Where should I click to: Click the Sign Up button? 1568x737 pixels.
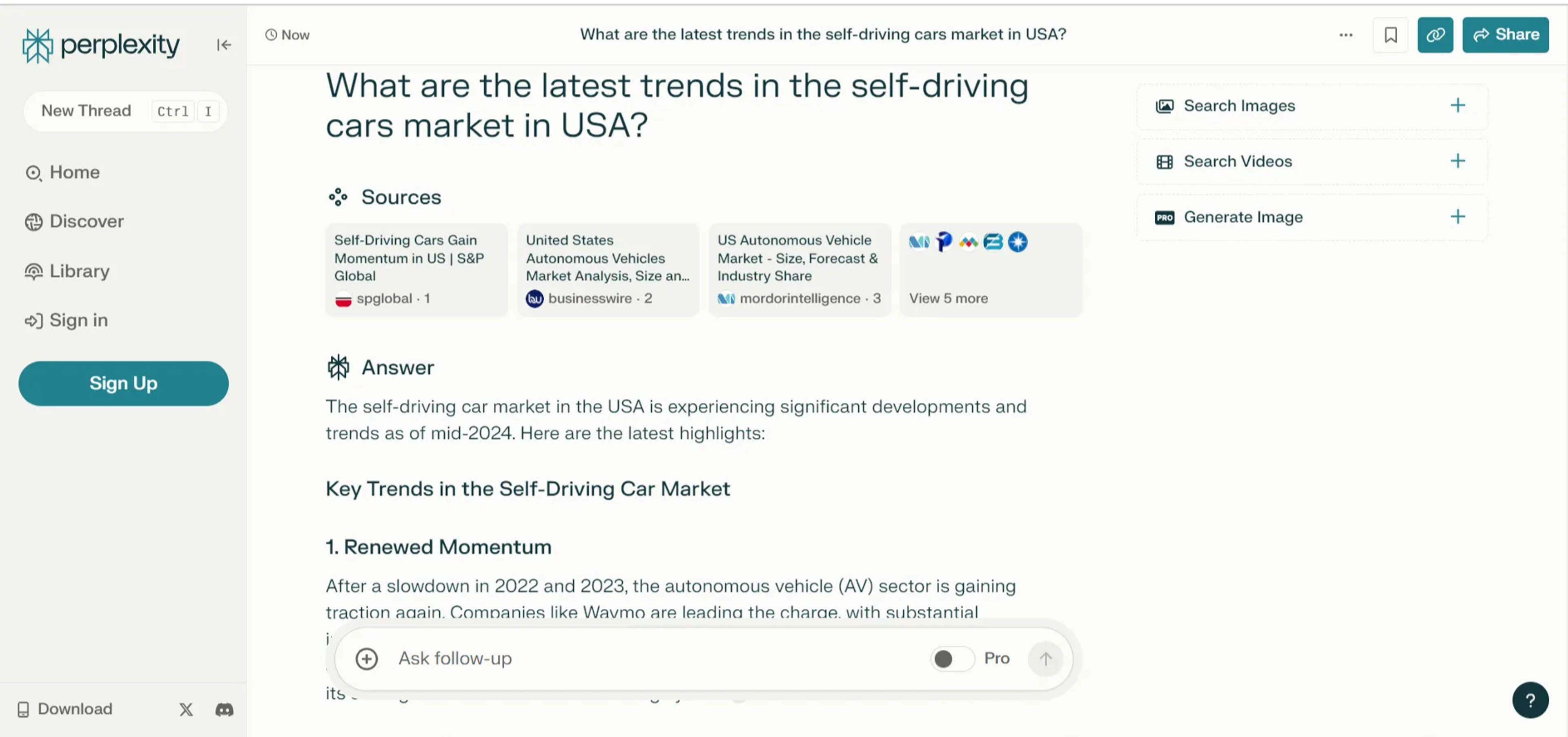click(124, 383)
